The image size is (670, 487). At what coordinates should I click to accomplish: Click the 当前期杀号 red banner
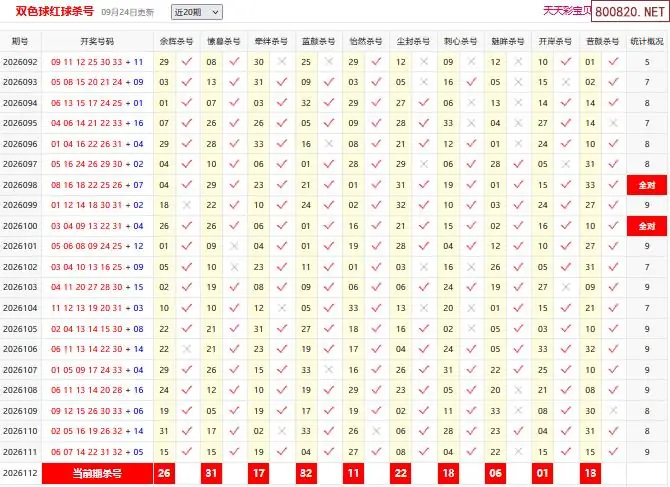[97, 473]
